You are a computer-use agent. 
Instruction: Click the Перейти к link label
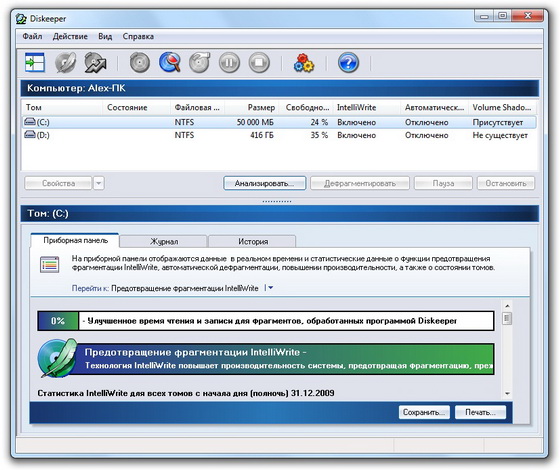[x=90, y=288]
